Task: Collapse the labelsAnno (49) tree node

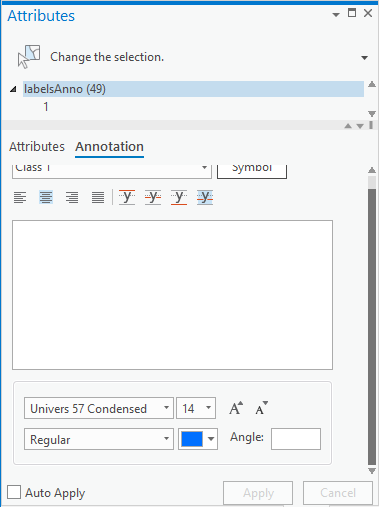Action: click(x=13, y=89)
